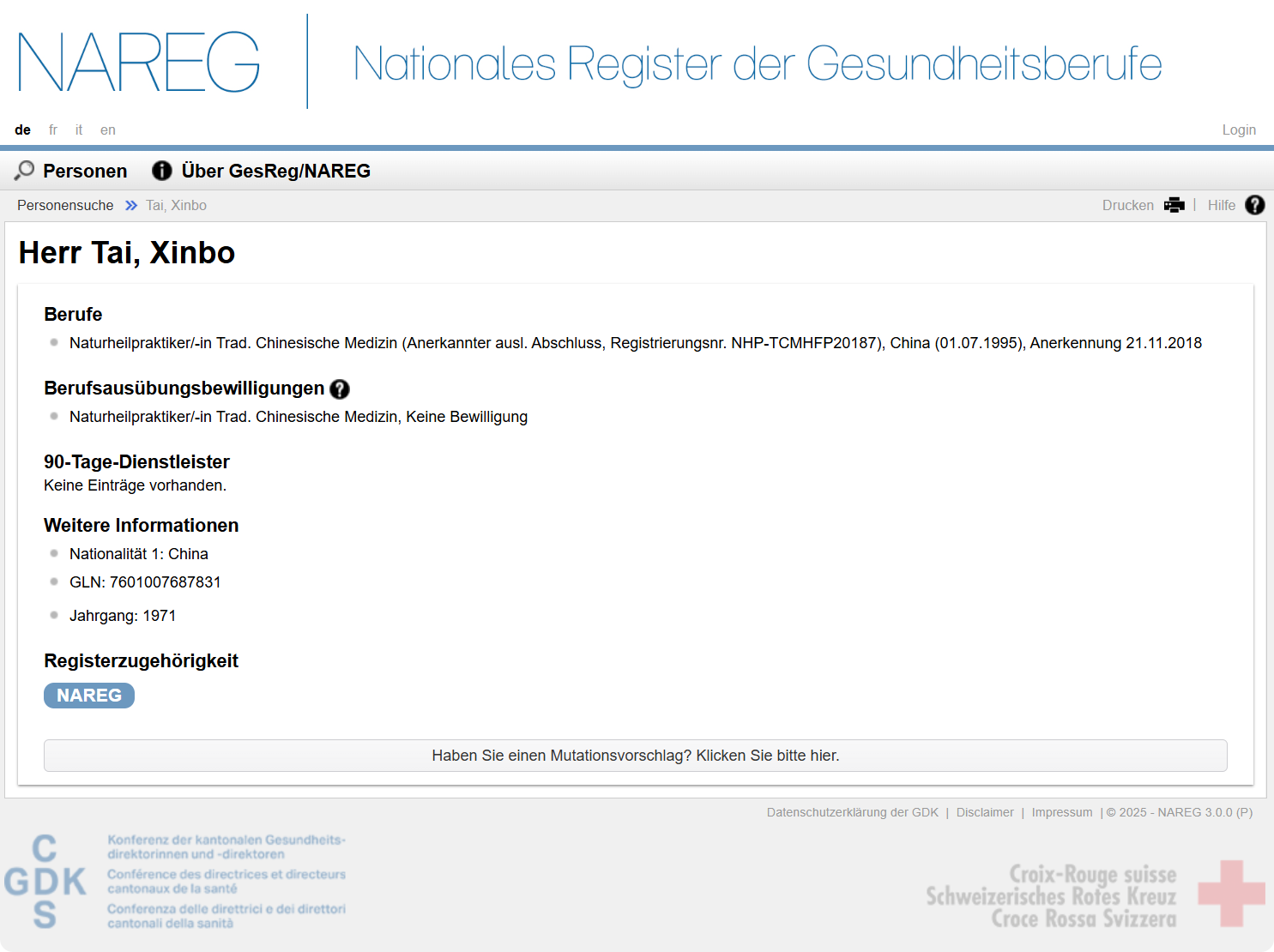Click the printer icon to print the page
The height and width of the screenshot is (952, 1274).
point(1174,205)
